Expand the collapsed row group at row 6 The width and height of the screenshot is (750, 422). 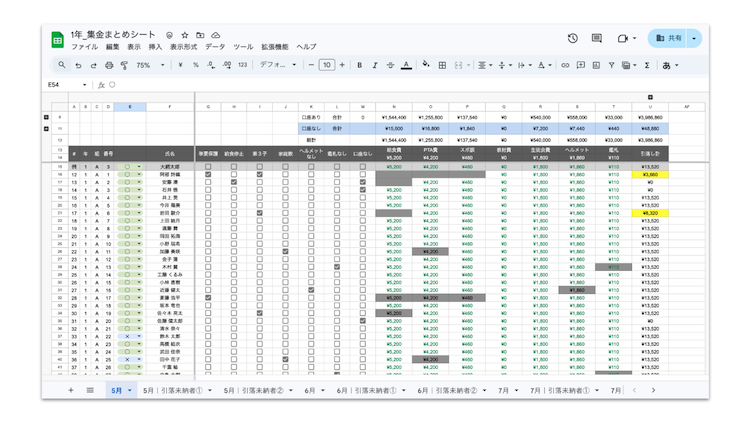pos(46,117)
